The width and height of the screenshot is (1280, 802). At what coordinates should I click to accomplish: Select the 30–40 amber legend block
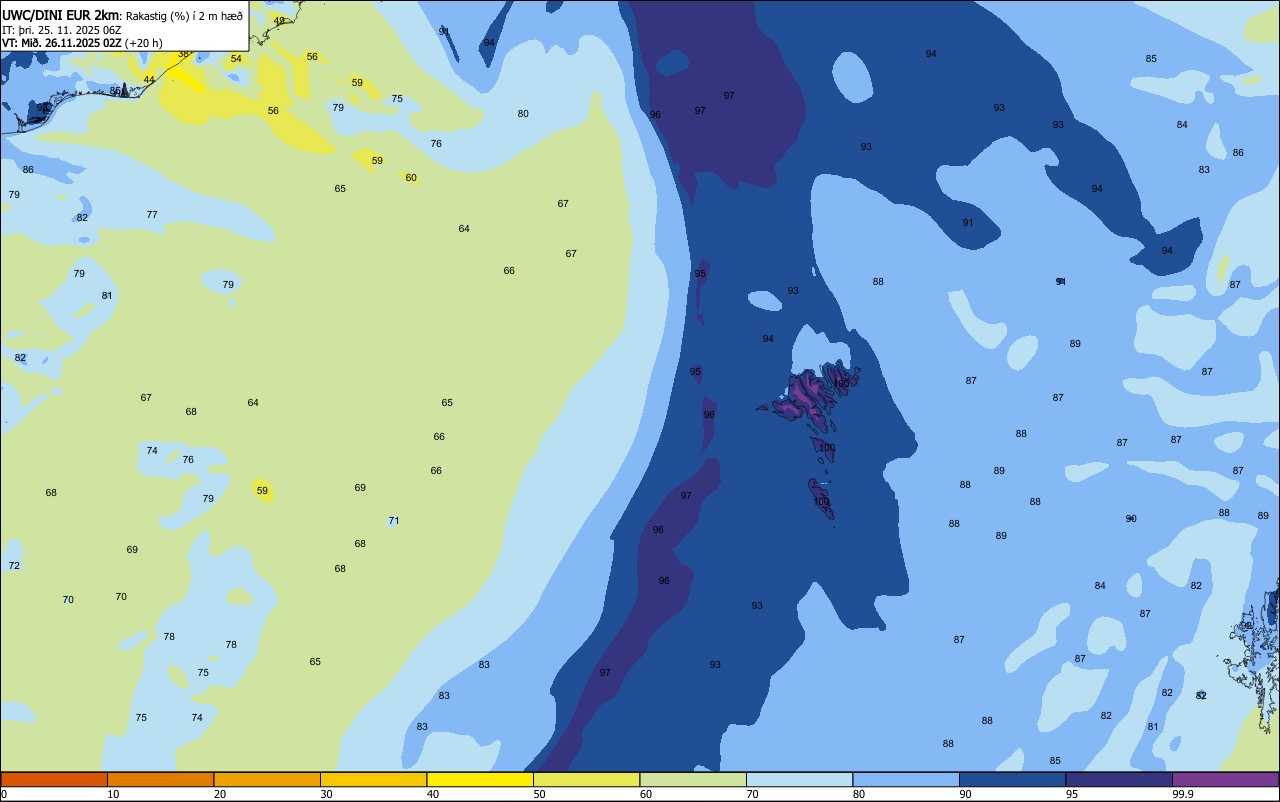tap(373, 779)
